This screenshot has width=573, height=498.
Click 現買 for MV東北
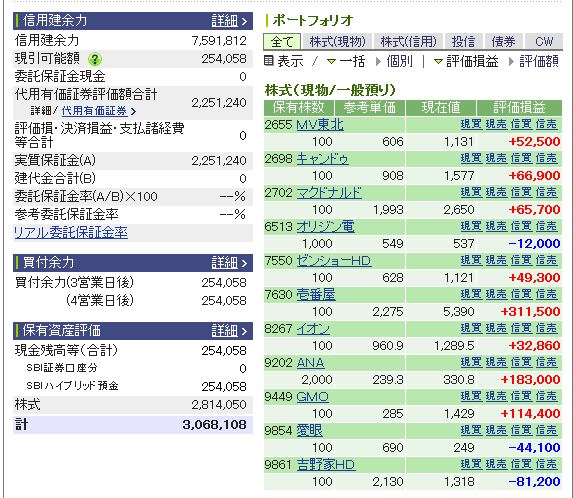click(x=471, y=124)
